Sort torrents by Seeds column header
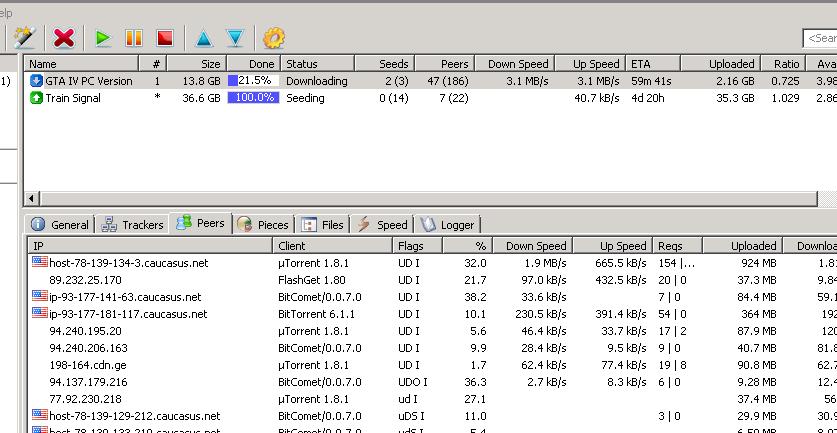Image resolution: width=837 pixels, height=433 pixels. [x=385, y=64]
